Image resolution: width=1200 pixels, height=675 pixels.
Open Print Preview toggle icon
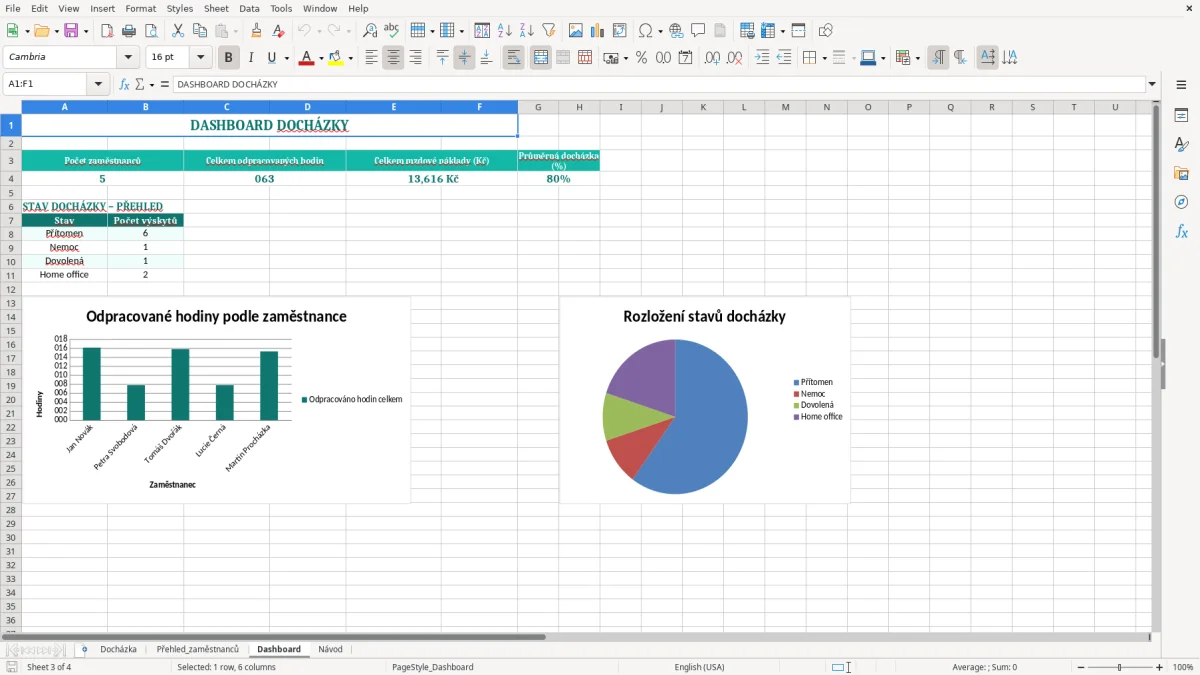pos(150,31)
